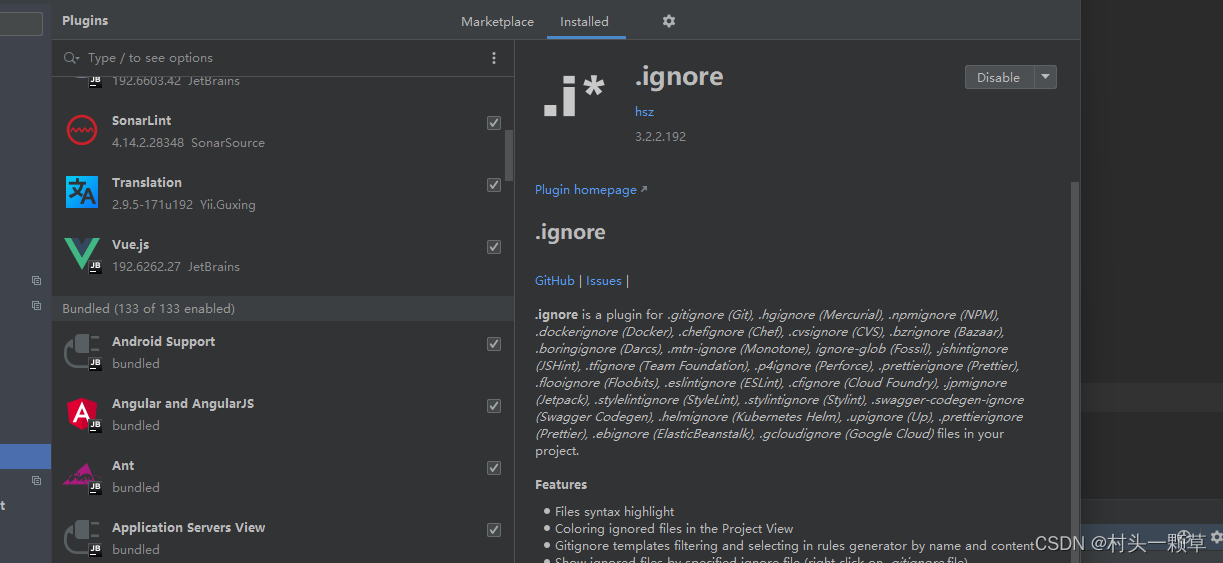
Task: Click the version 3.2.2.192 text
Action: click(660, 136)
